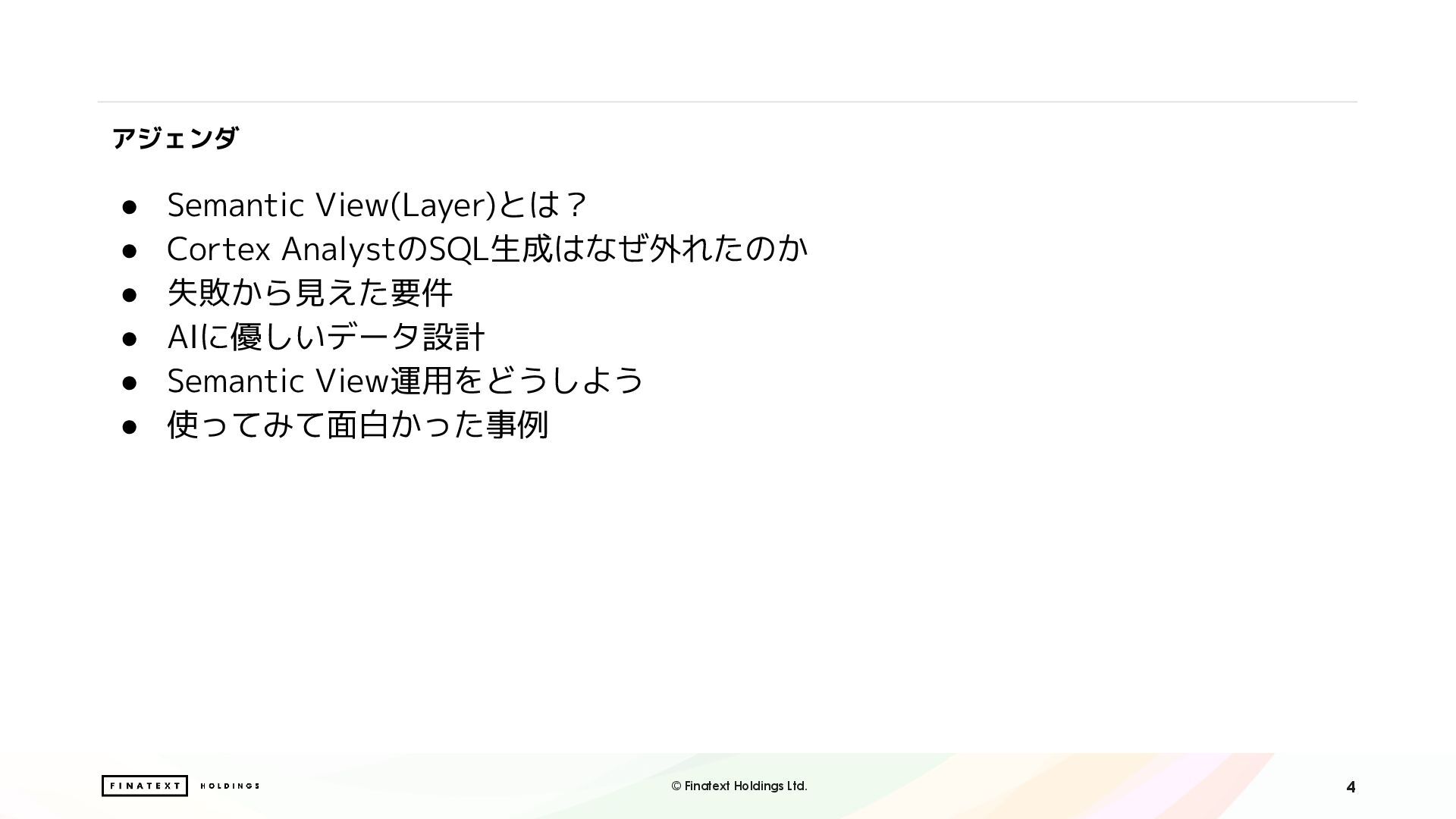Click the AIに優しいデータ設計 agenda item
Viewport: 1456px width, 819px height.
point(326,337)
